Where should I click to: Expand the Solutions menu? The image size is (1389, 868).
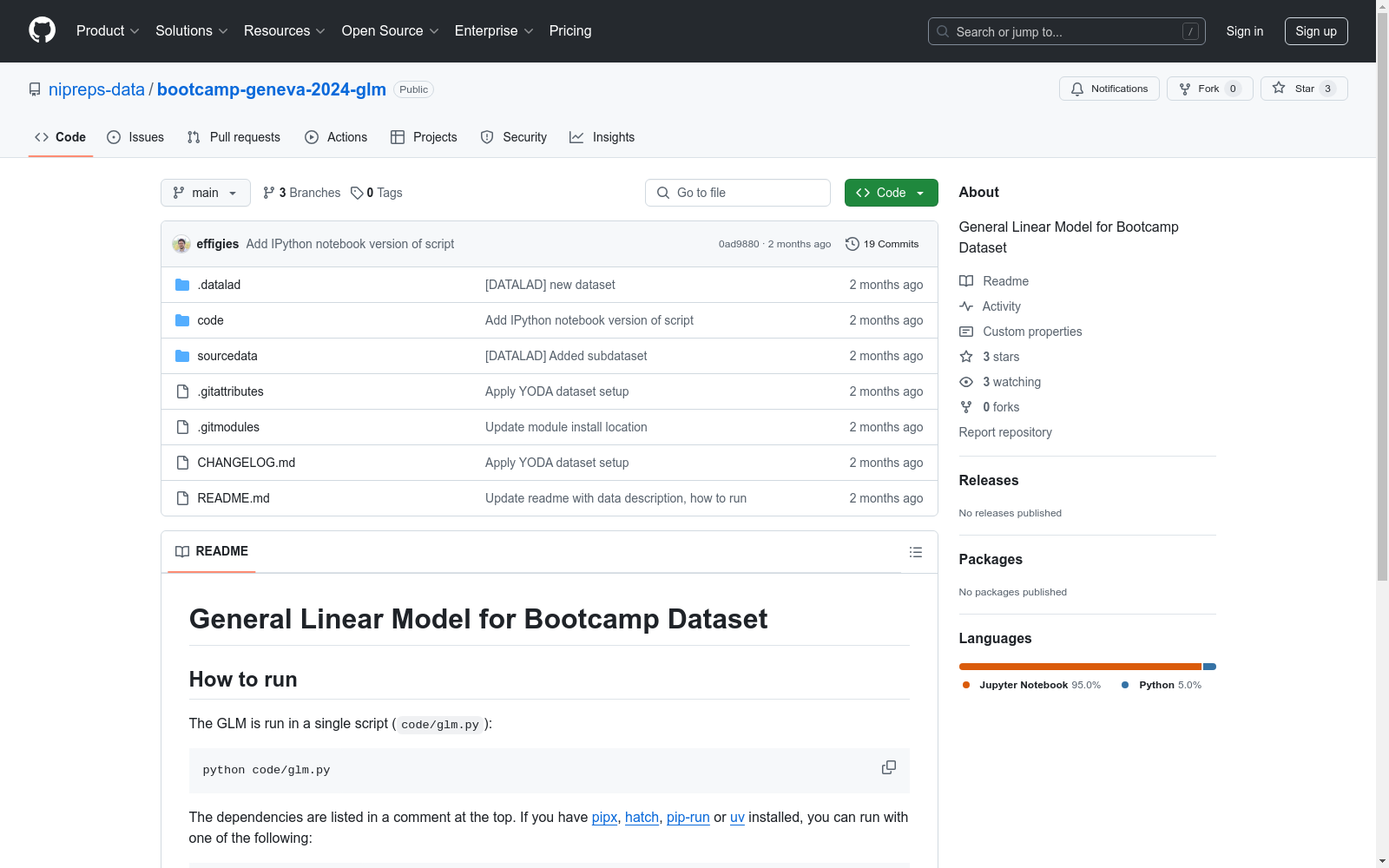tap(192, 31)
